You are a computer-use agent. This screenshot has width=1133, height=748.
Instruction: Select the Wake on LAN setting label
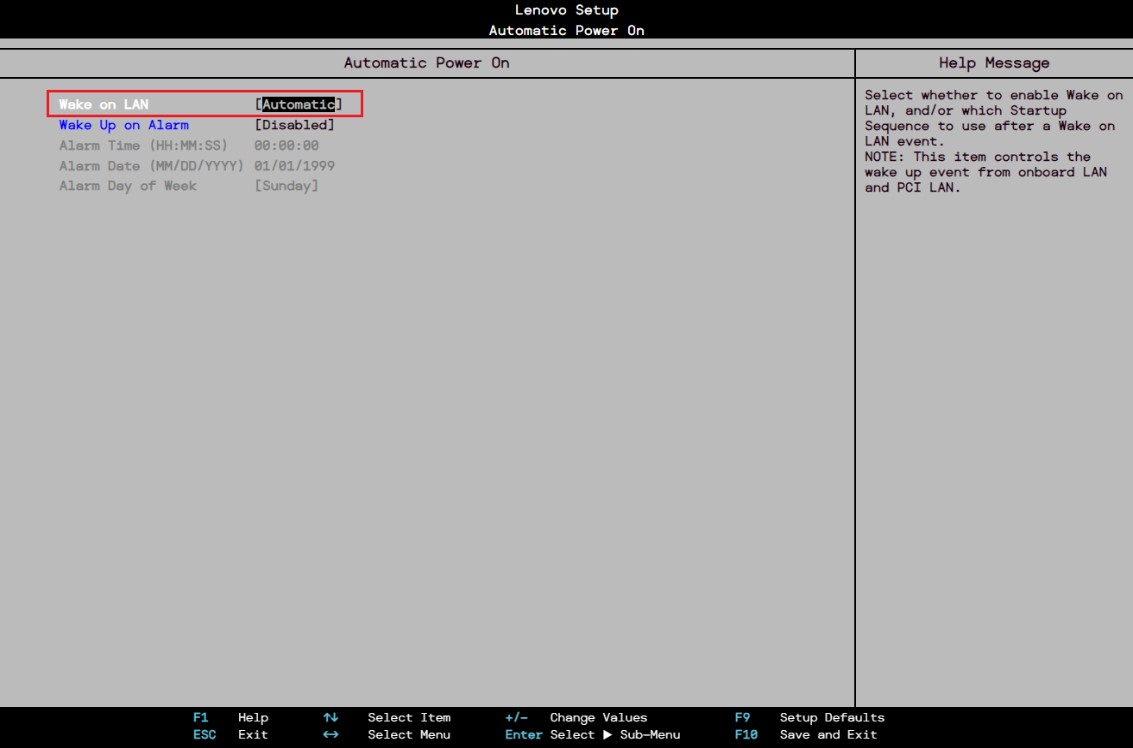pyautogui.click(x=103, y=105)
